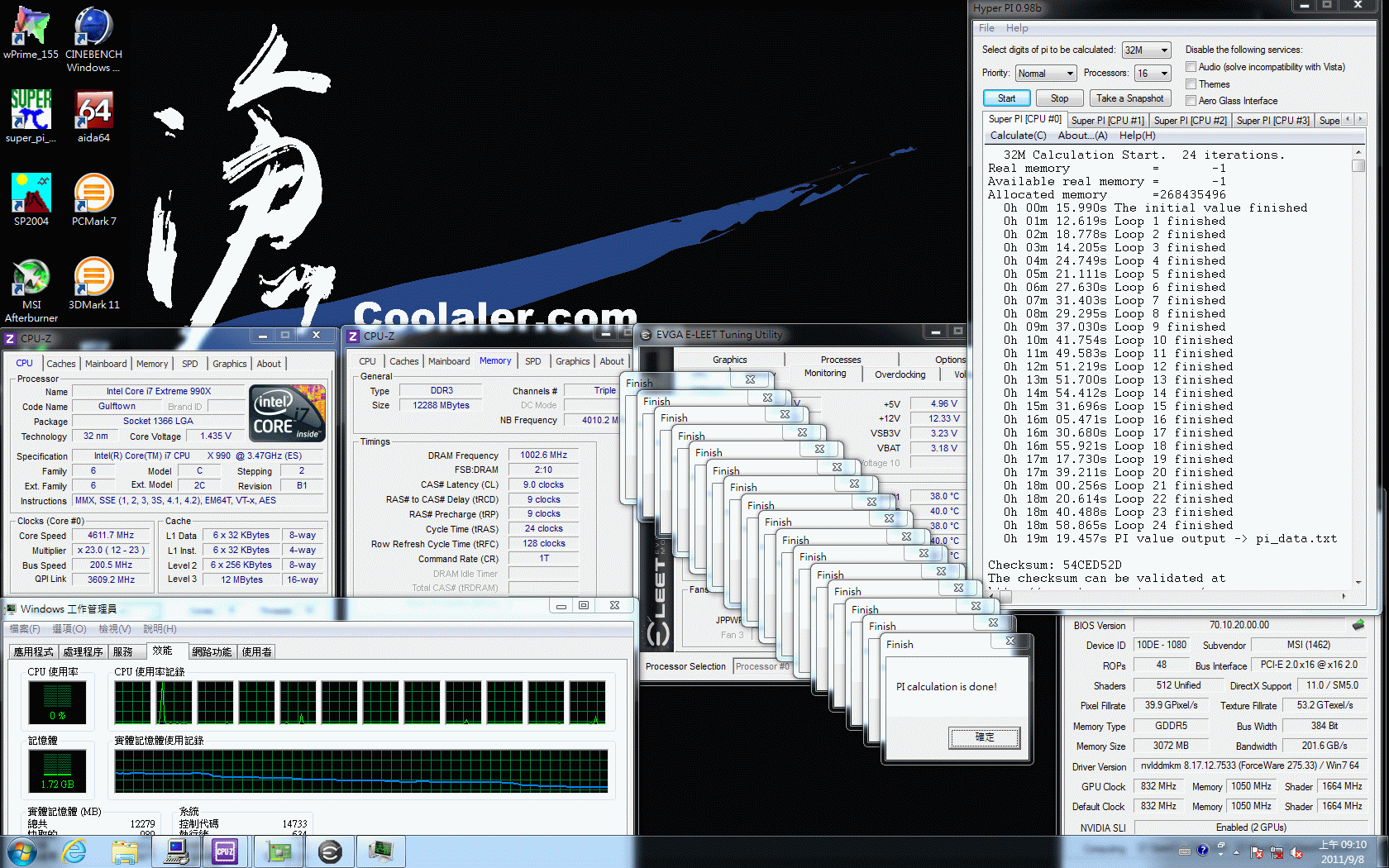Click the Stop button in Hyper PI
The image size is (1389, 868).
pyautogui.click(x=1059, y=98)
